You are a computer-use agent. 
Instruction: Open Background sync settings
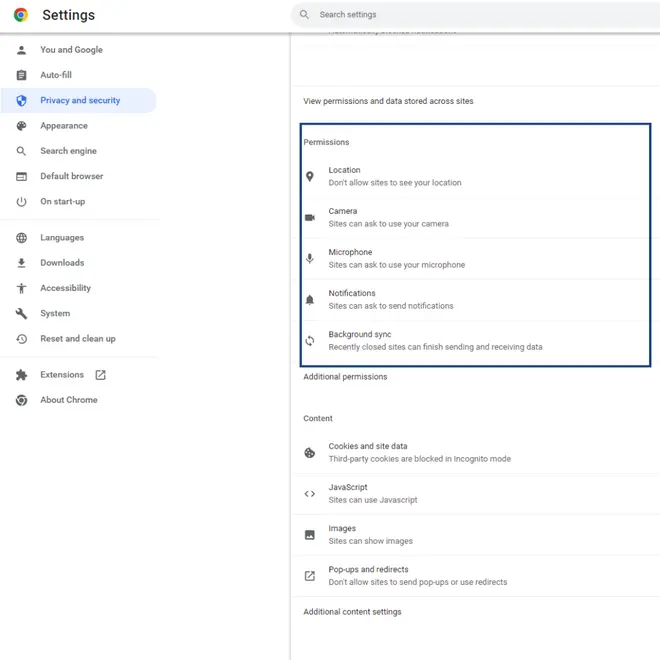[x=476, y=341]
